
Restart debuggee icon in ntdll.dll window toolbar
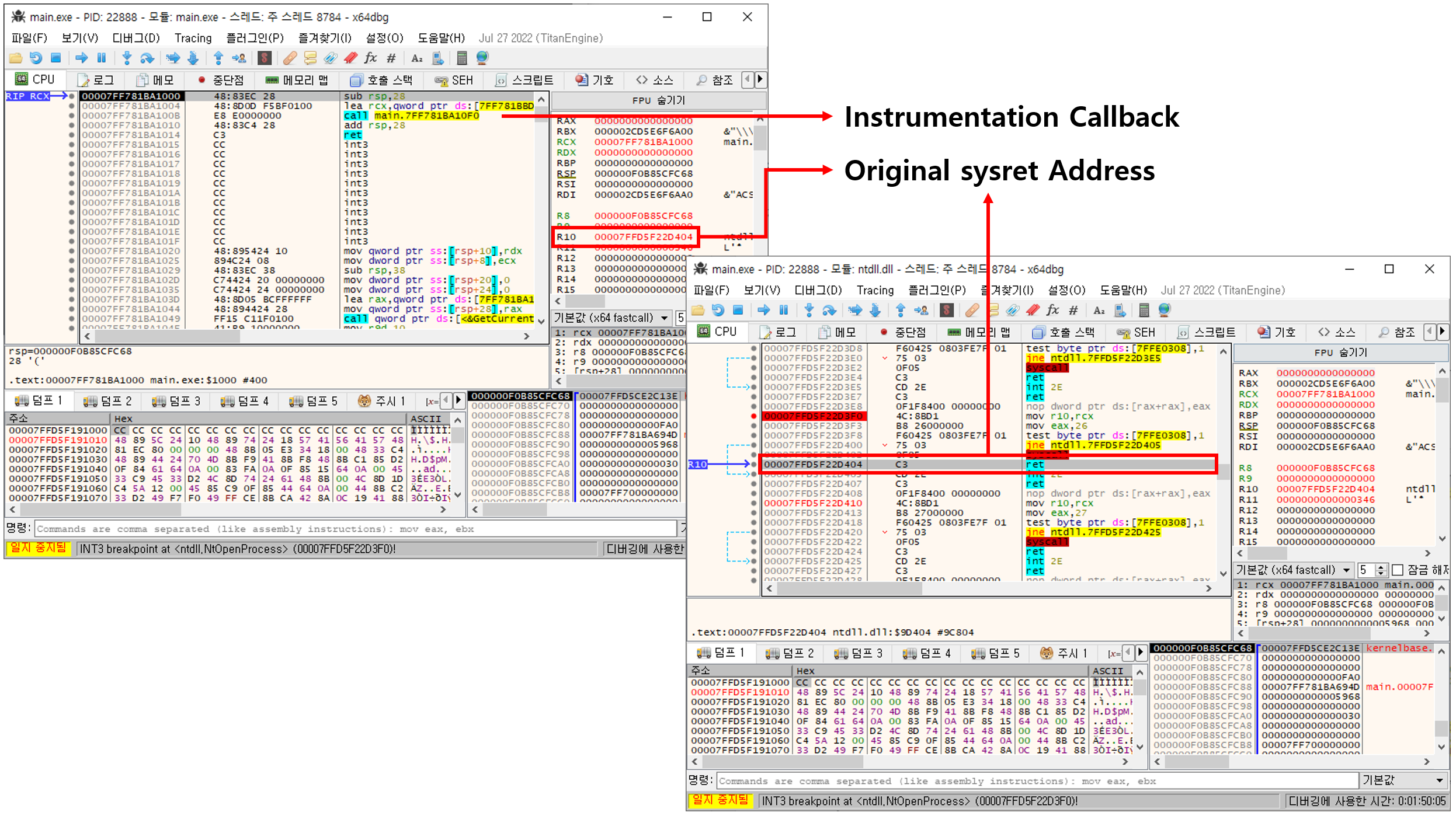pos(718,310)
